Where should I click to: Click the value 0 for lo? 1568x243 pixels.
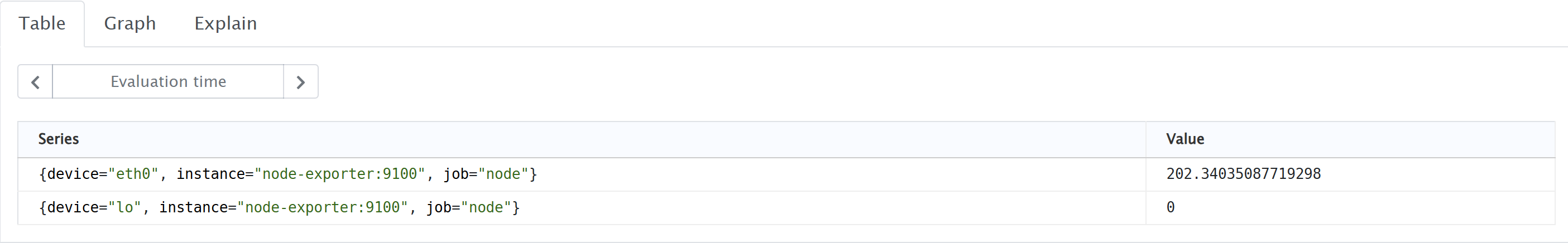(x=1170, y=208)
